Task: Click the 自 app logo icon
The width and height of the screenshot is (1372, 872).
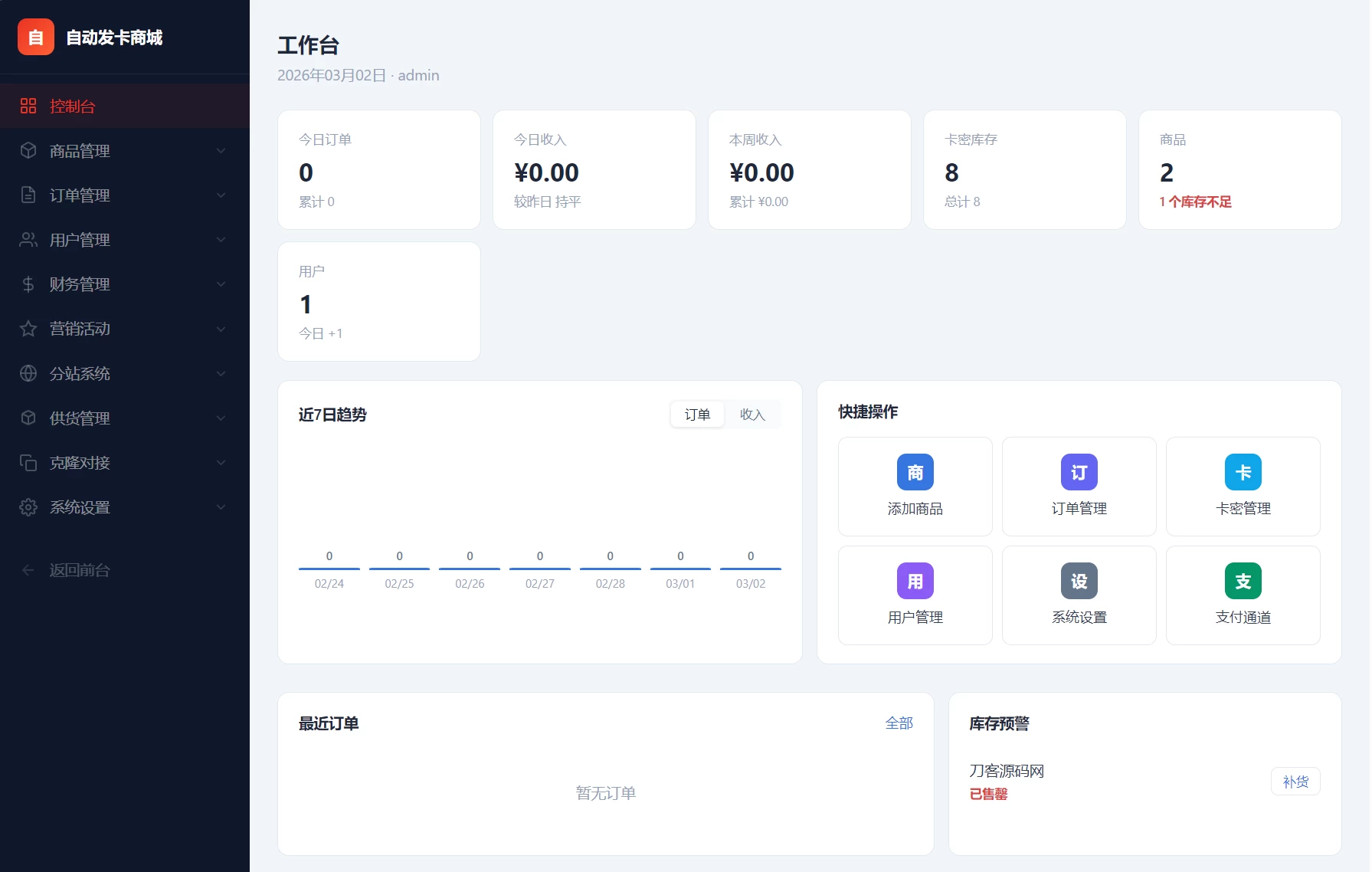Action: 35,36
